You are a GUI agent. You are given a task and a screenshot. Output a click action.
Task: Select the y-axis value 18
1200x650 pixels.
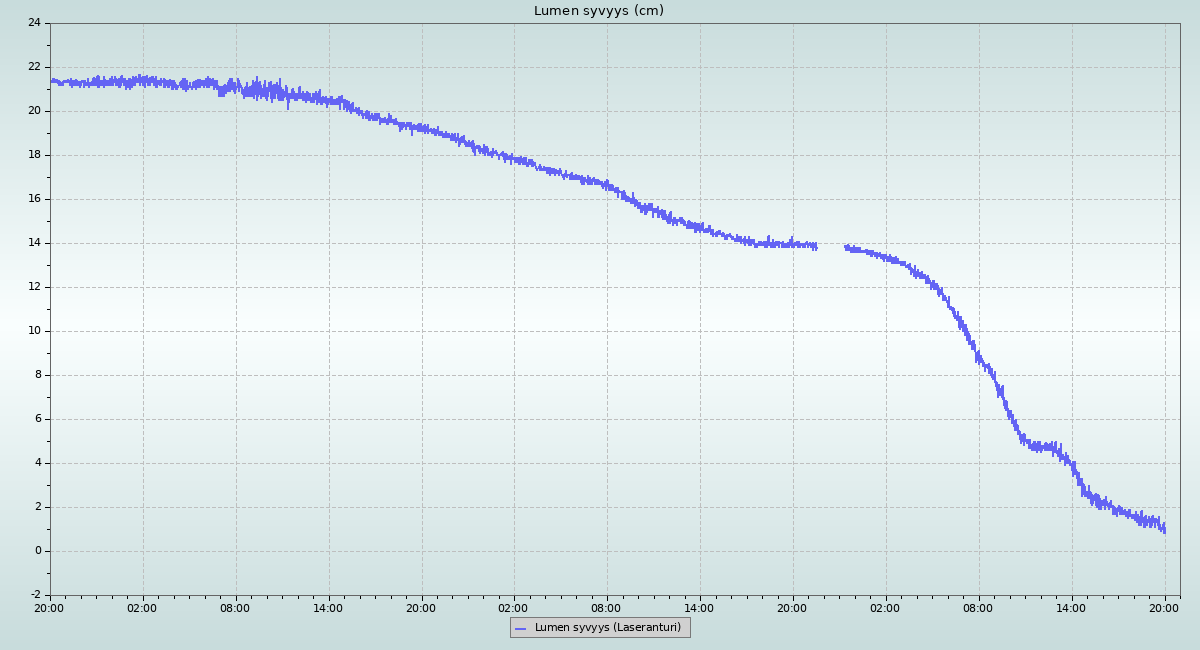pos(34,155)
